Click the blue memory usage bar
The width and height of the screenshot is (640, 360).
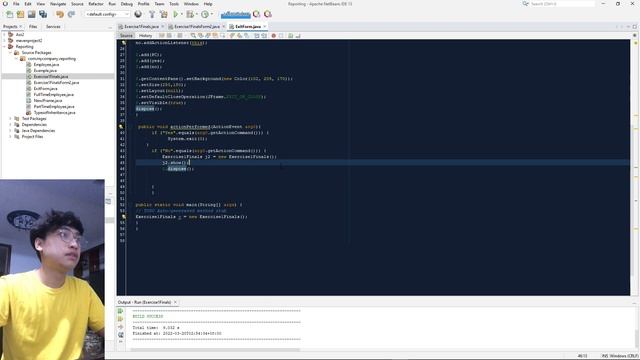[x=236, y=15]
